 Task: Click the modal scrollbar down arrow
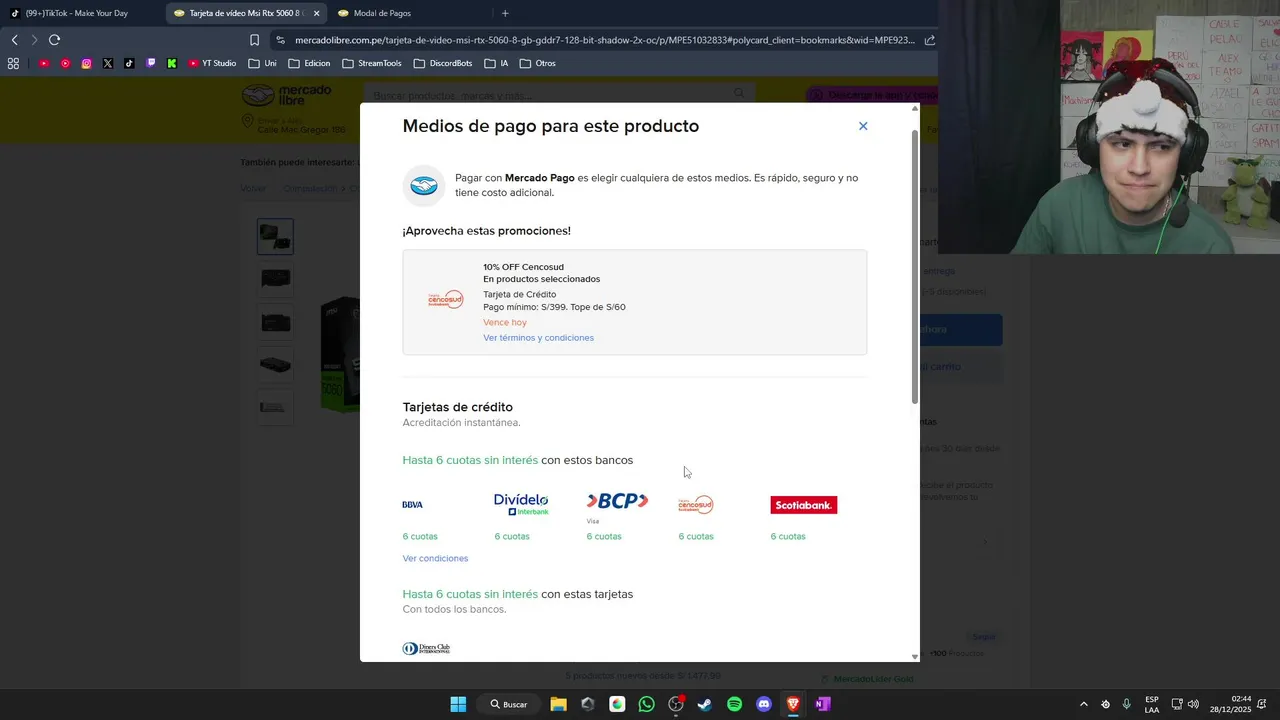915,657
